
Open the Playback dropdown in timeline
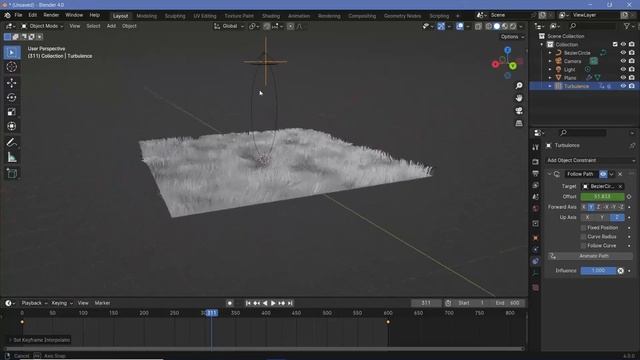34,303
